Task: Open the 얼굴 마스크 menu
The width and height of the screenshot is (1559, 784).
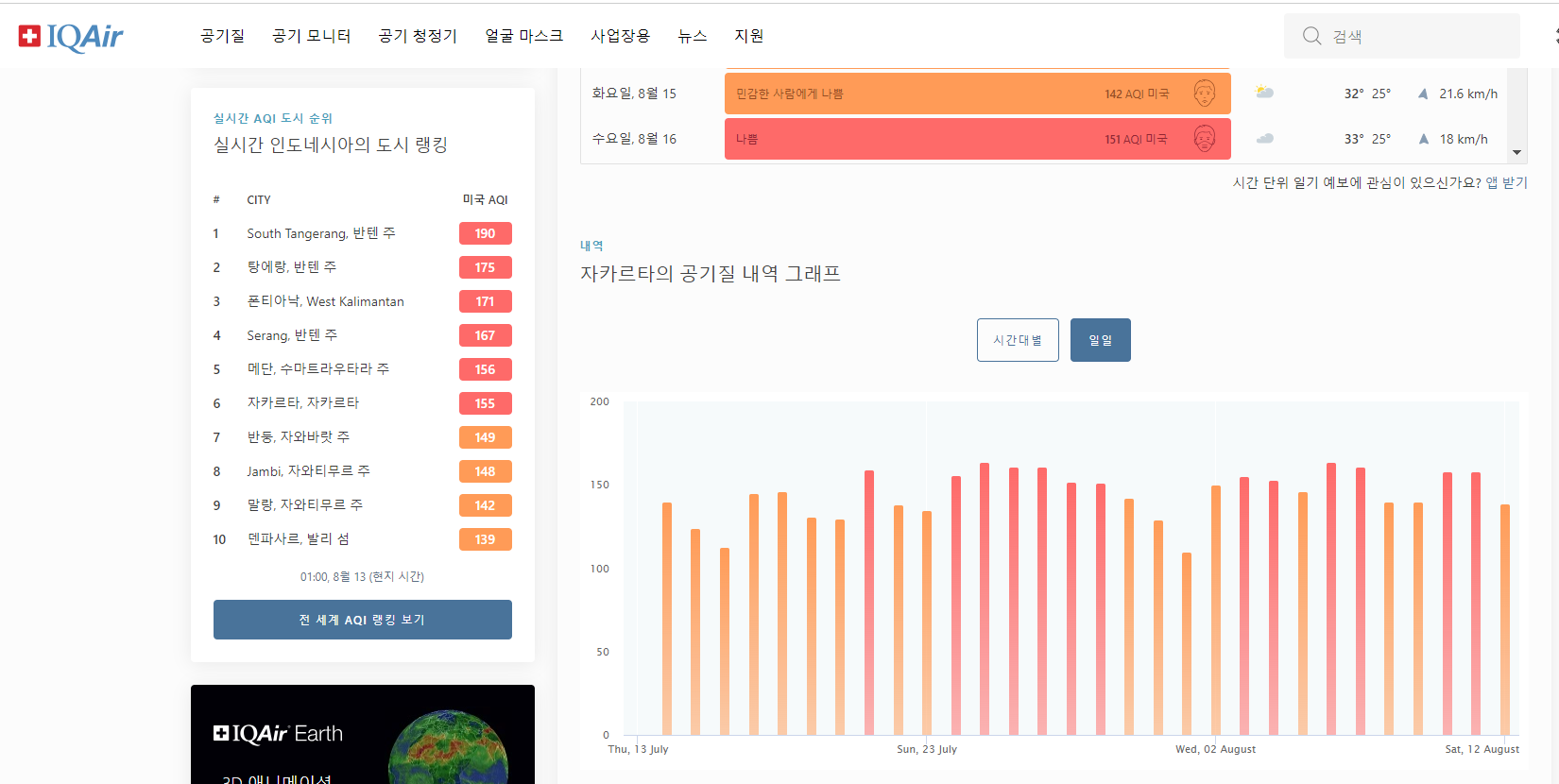Action: [523, 36]
